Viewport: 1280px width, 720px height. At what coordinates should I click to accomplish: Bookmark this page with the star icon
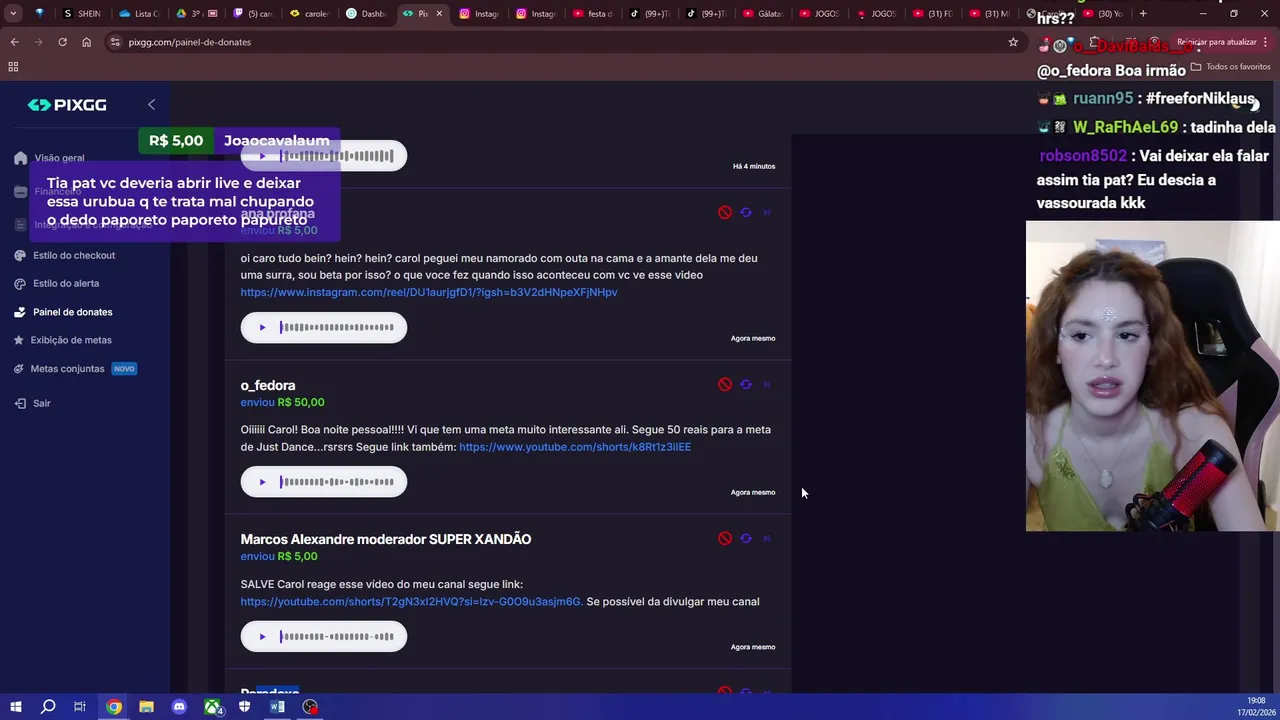[1013, 42]
